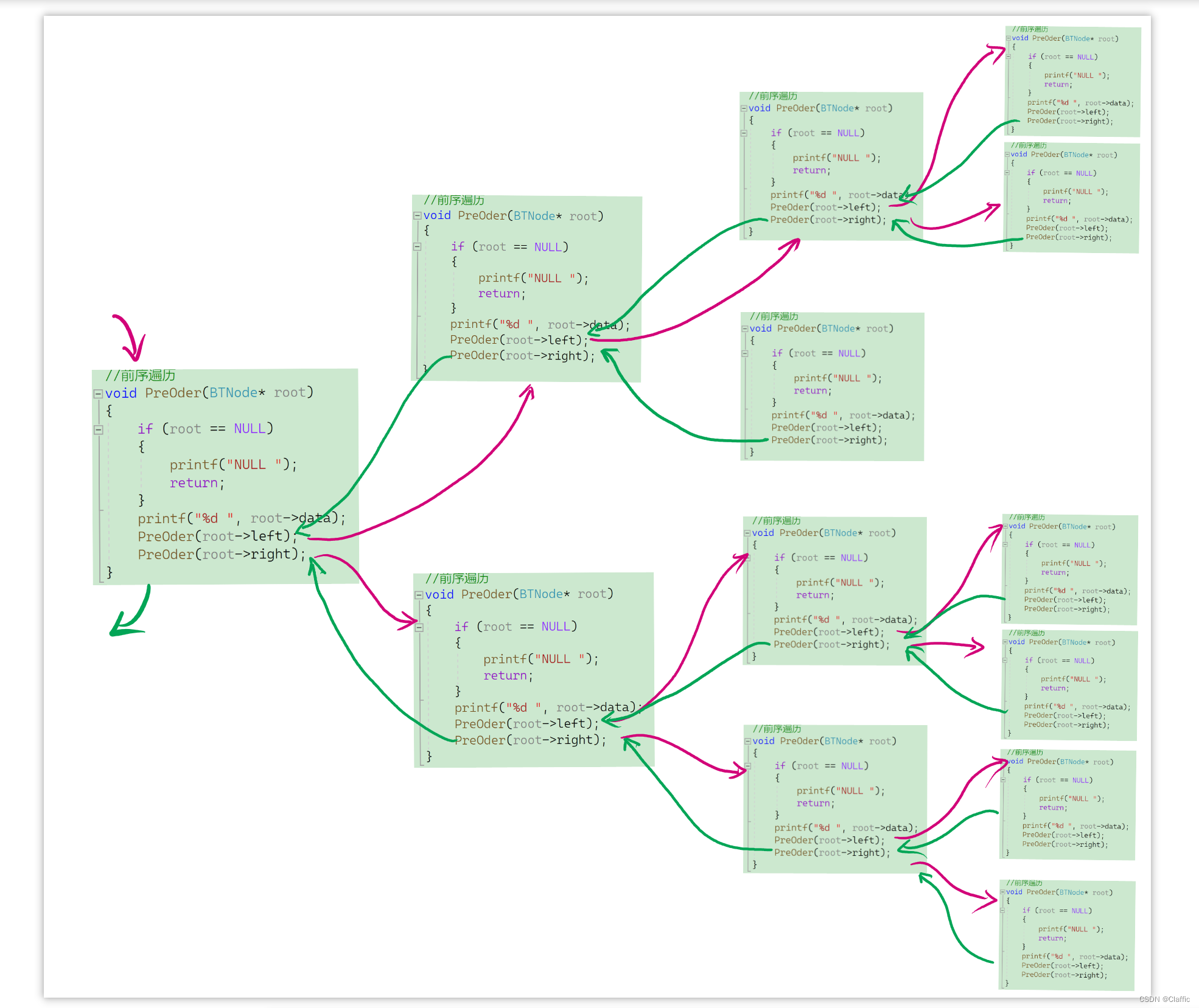1199x1008 pixels.
Task: Click PreOder(root->left); in the largest code block
Action: point(217,537)
